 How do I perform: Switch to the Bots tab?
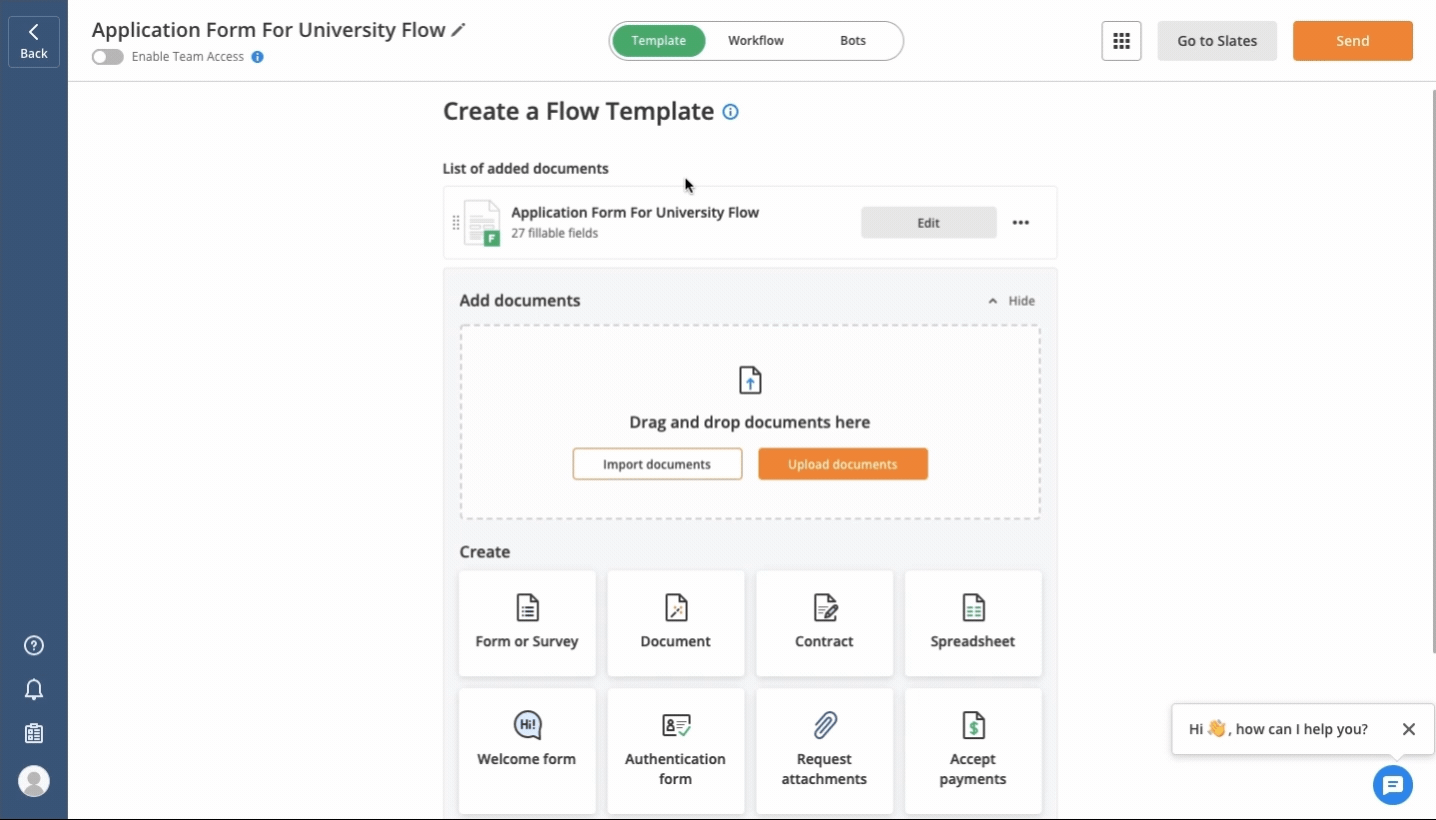point(853,41)
